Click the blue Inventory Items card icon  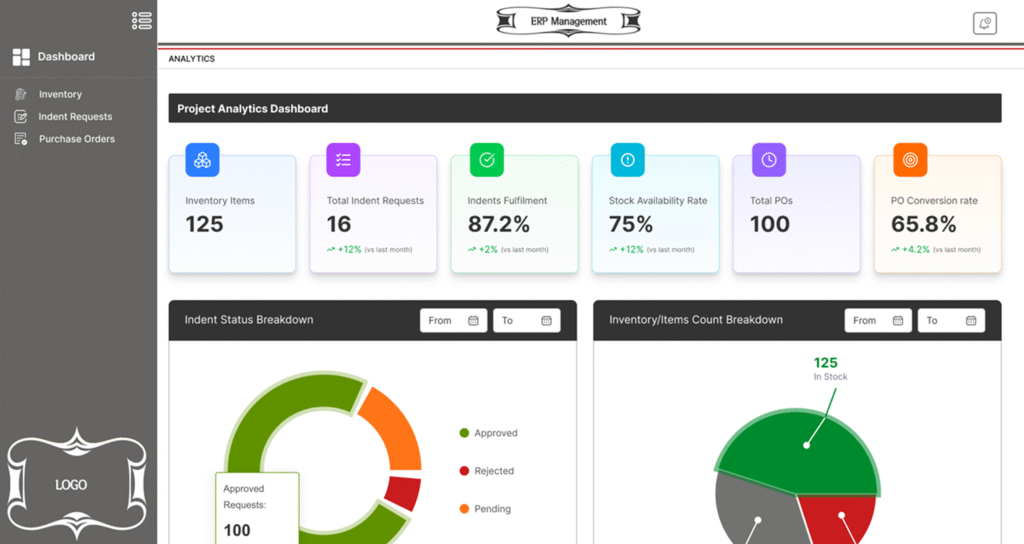202,160
